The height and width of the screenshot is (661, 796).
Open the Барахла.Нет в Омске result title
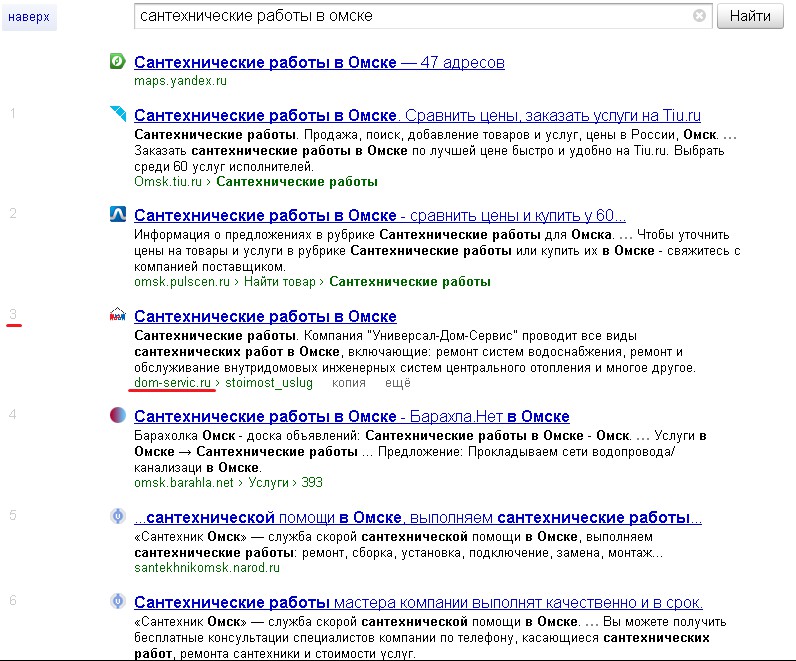point(352,416)
